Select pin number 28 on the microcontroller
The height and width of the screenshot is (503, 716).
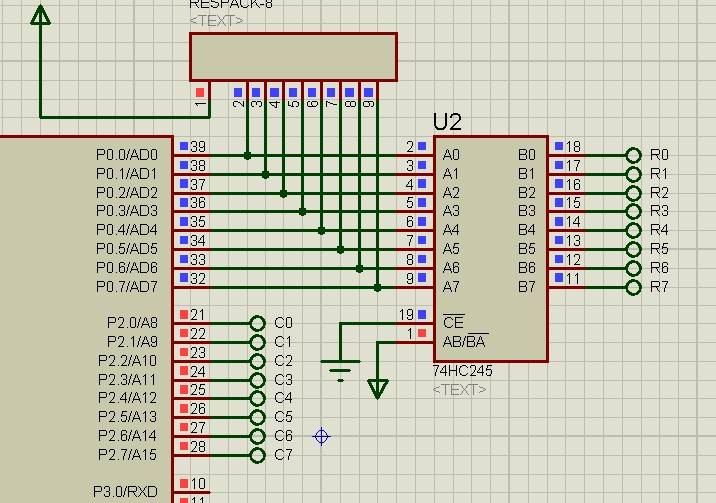(198, 447)
